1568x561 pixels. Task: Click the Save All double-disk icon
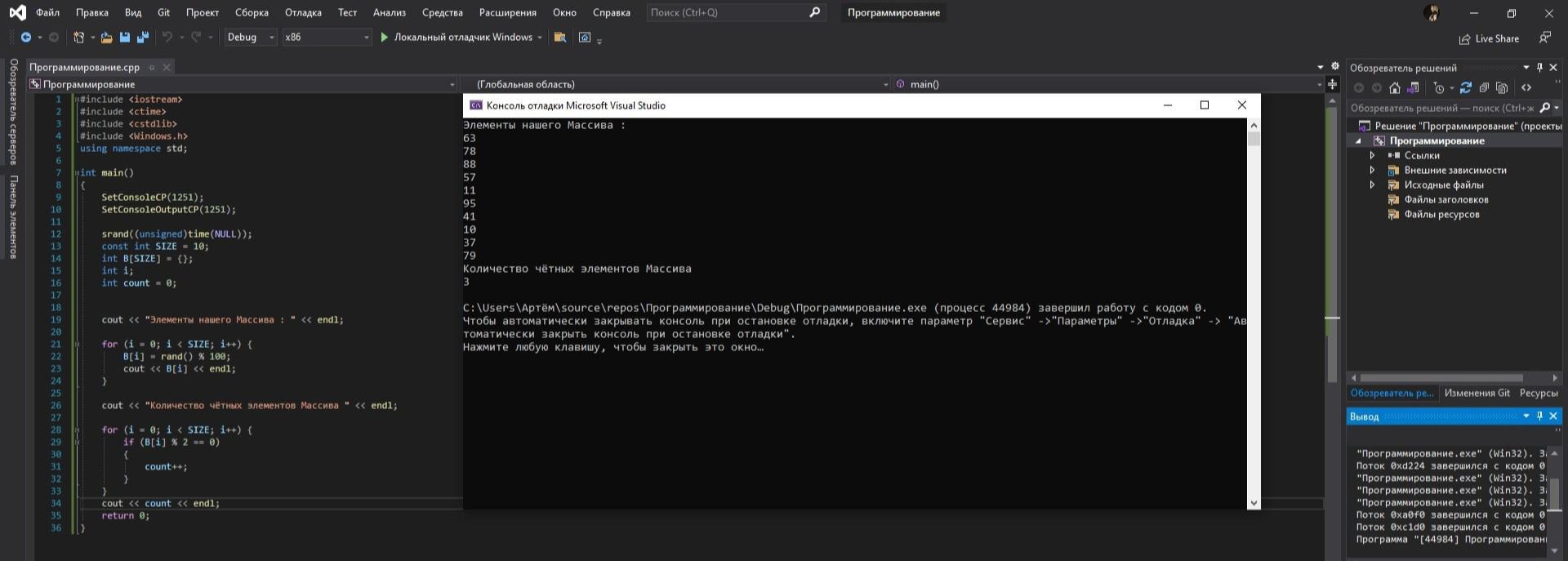[x=143, y=38]
